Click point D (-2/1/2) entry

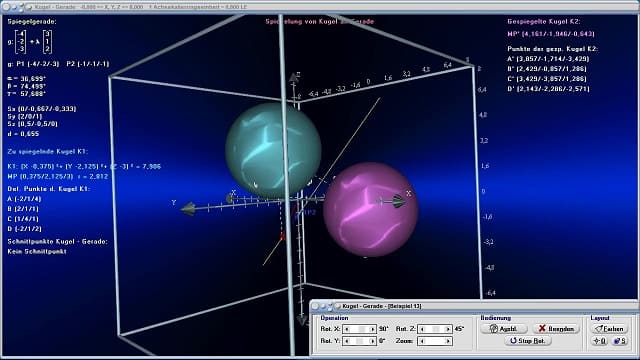24,229
